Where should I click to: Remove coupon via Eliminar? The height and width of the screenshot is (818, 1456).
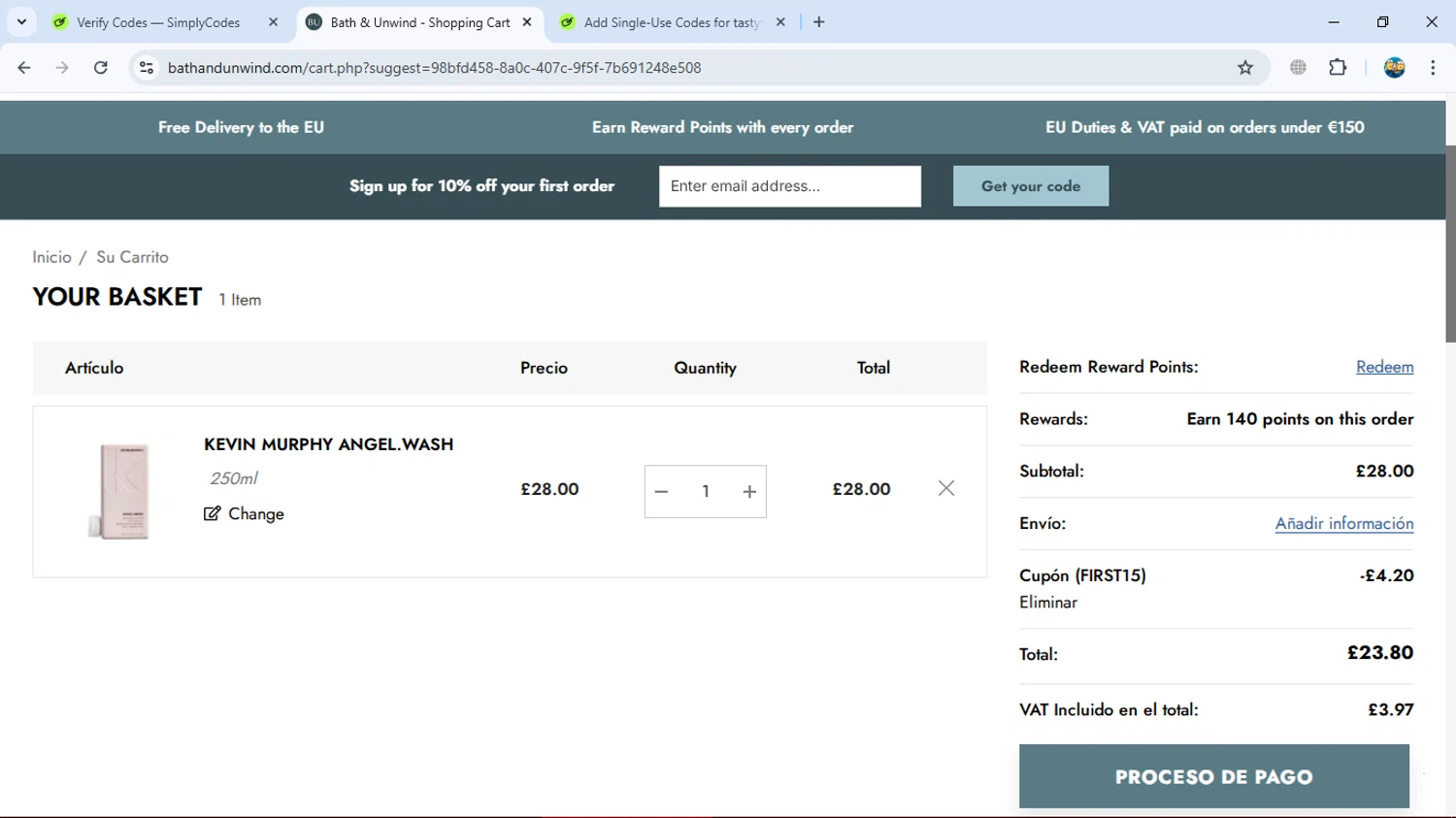click(1048, 603)
